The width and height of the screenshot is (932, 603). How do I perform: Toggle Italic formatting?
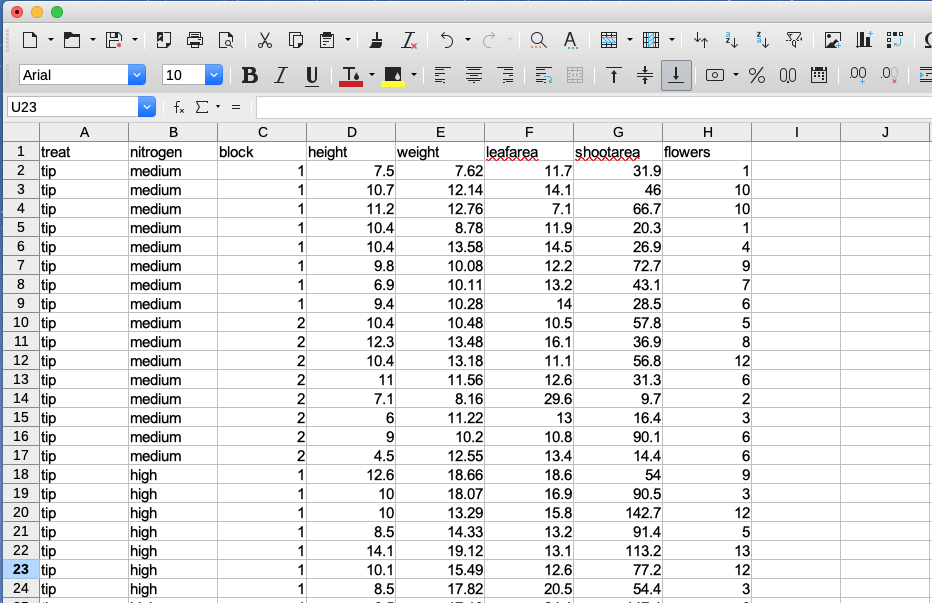click(281, 75)
